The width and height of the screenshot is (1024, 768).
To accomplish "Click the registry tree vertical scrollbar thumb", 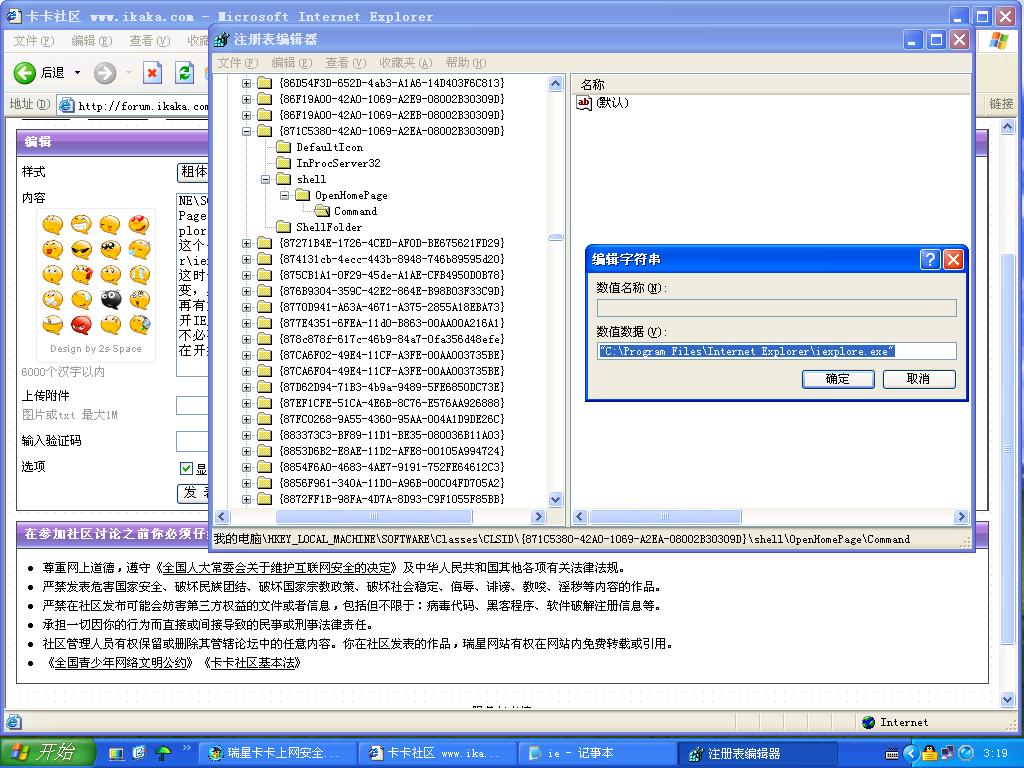I will click(x=556, y=238).
